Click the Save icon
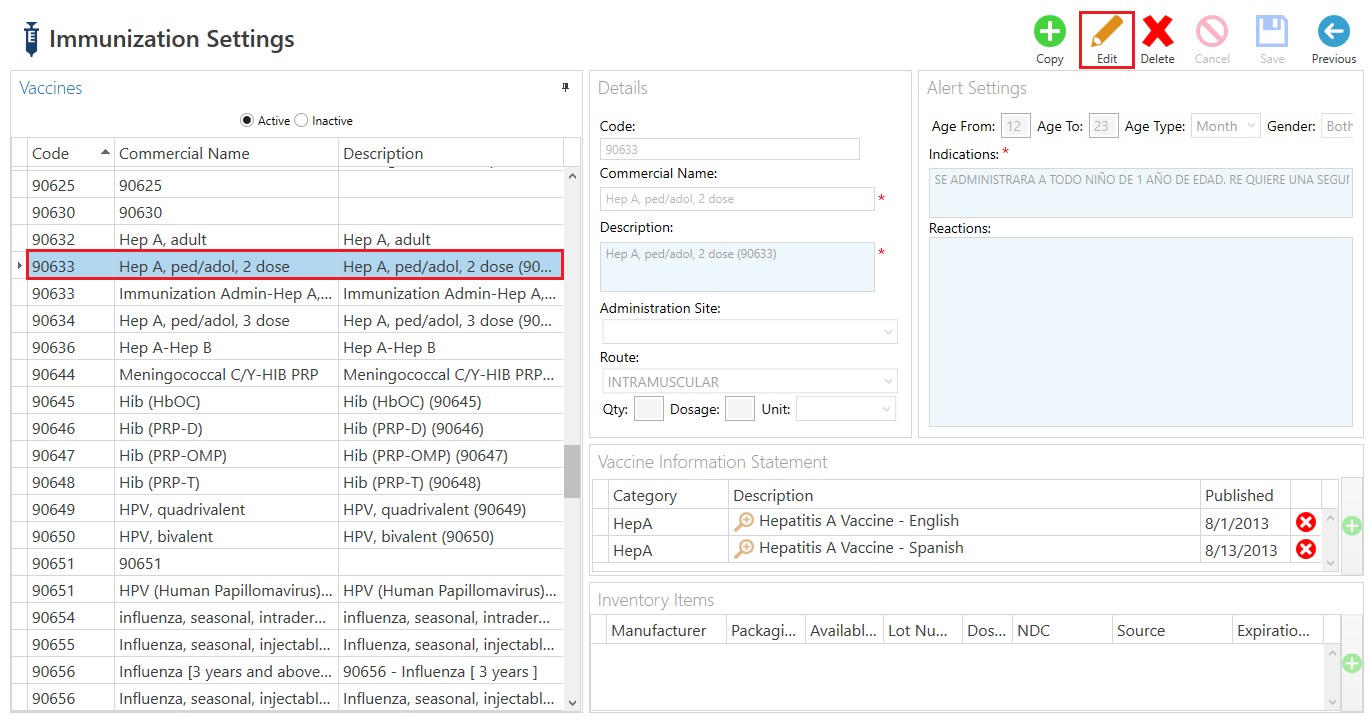This screenshot has width=1368, height=720. (x=1271, y=32)
